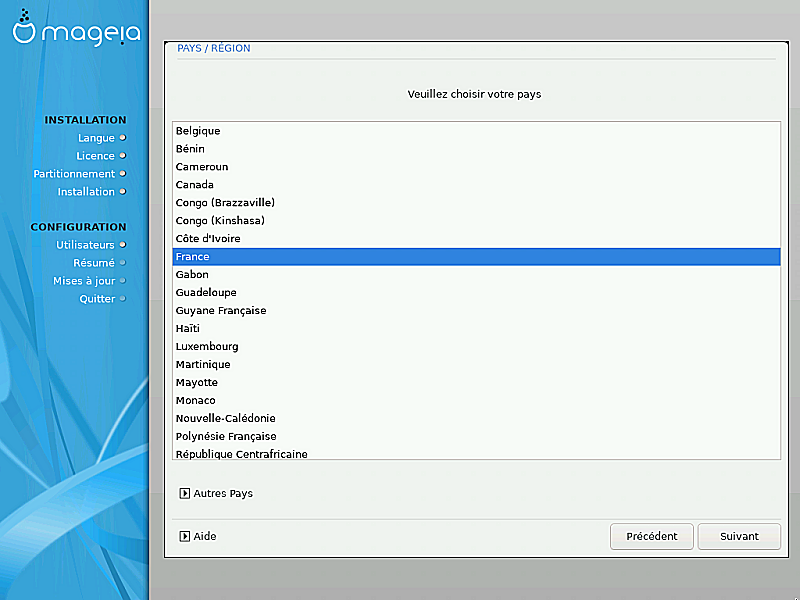Select Congo (Kinshasa) in the list
Screen dimensions: 800x600
[220, 221]
